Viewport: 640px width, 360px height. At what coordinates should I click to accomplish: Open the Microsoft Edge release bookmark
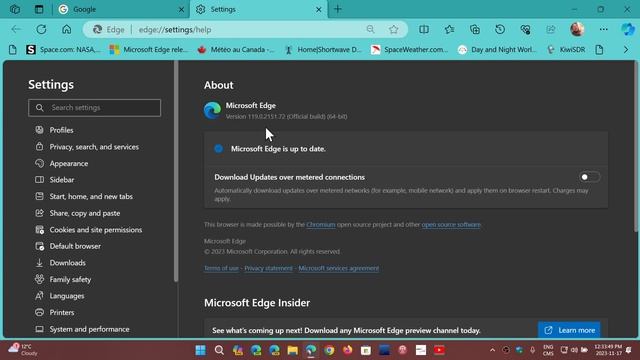[x=149, y=49]
